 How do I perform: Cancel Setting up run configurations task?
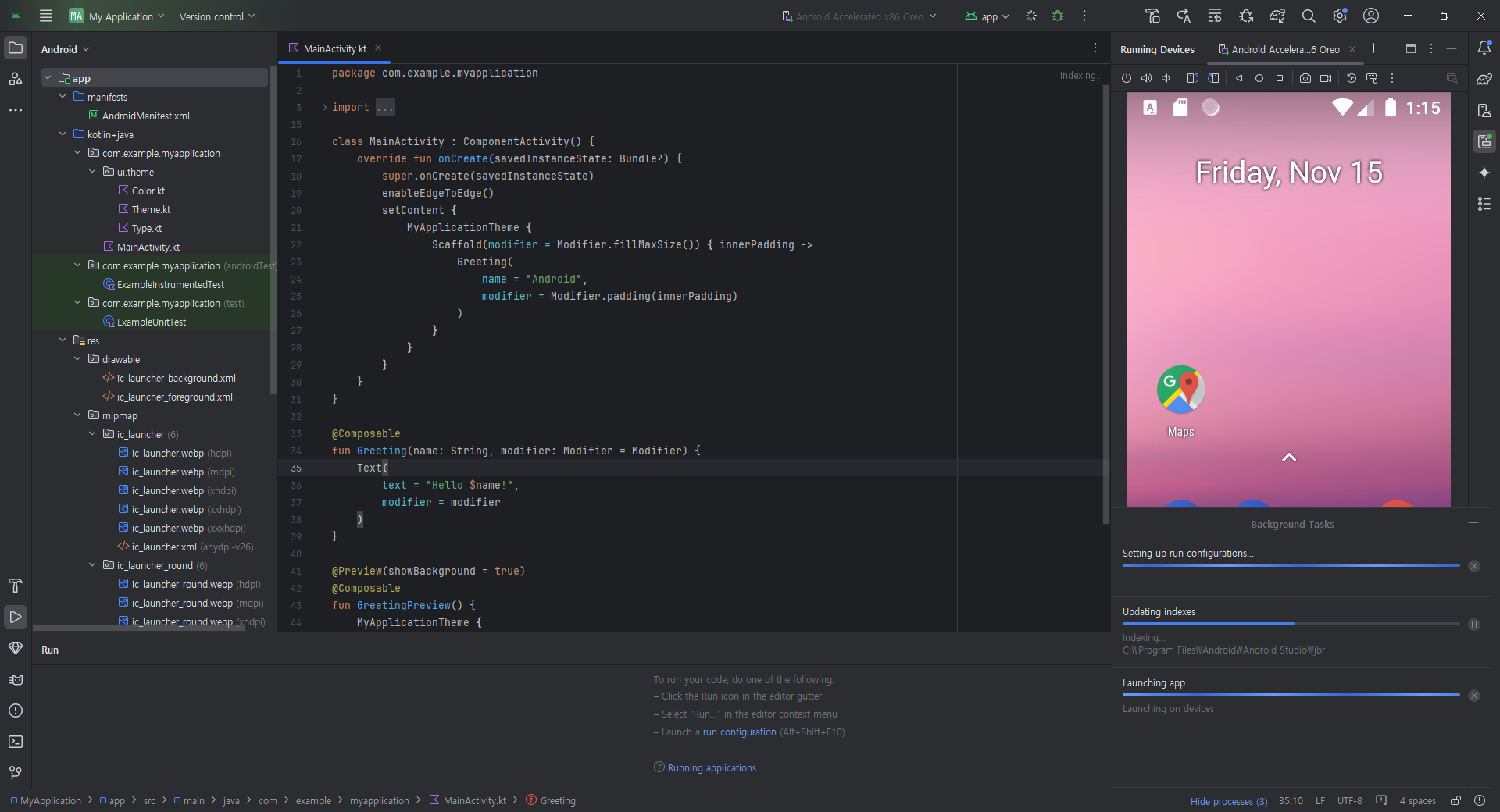[1474, 566]
